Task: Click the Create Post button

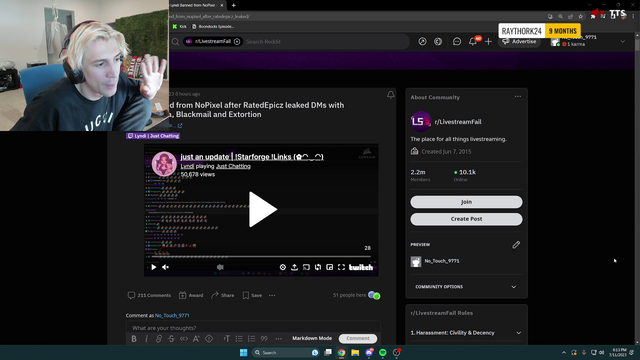Action: (466, 219)
